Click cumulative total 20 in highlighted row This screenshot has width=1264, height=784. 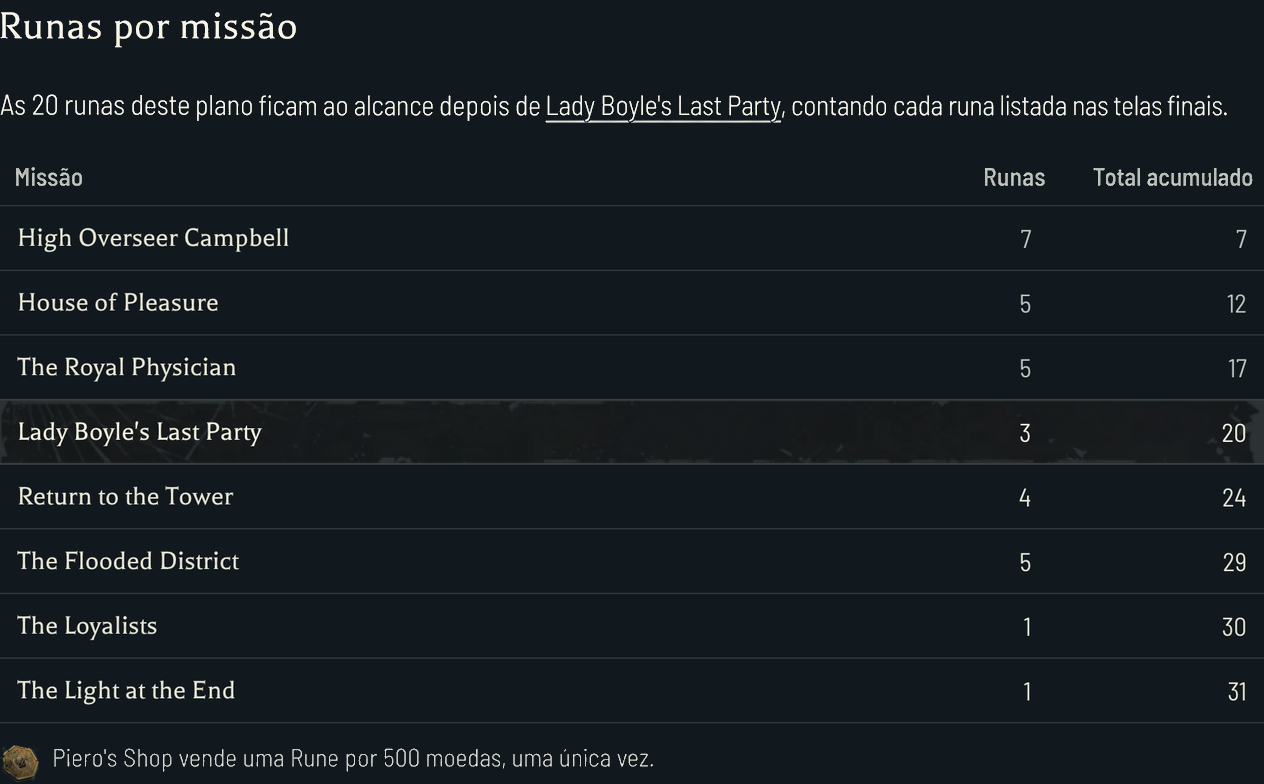pyautogui.click(x=1234, y=433)
